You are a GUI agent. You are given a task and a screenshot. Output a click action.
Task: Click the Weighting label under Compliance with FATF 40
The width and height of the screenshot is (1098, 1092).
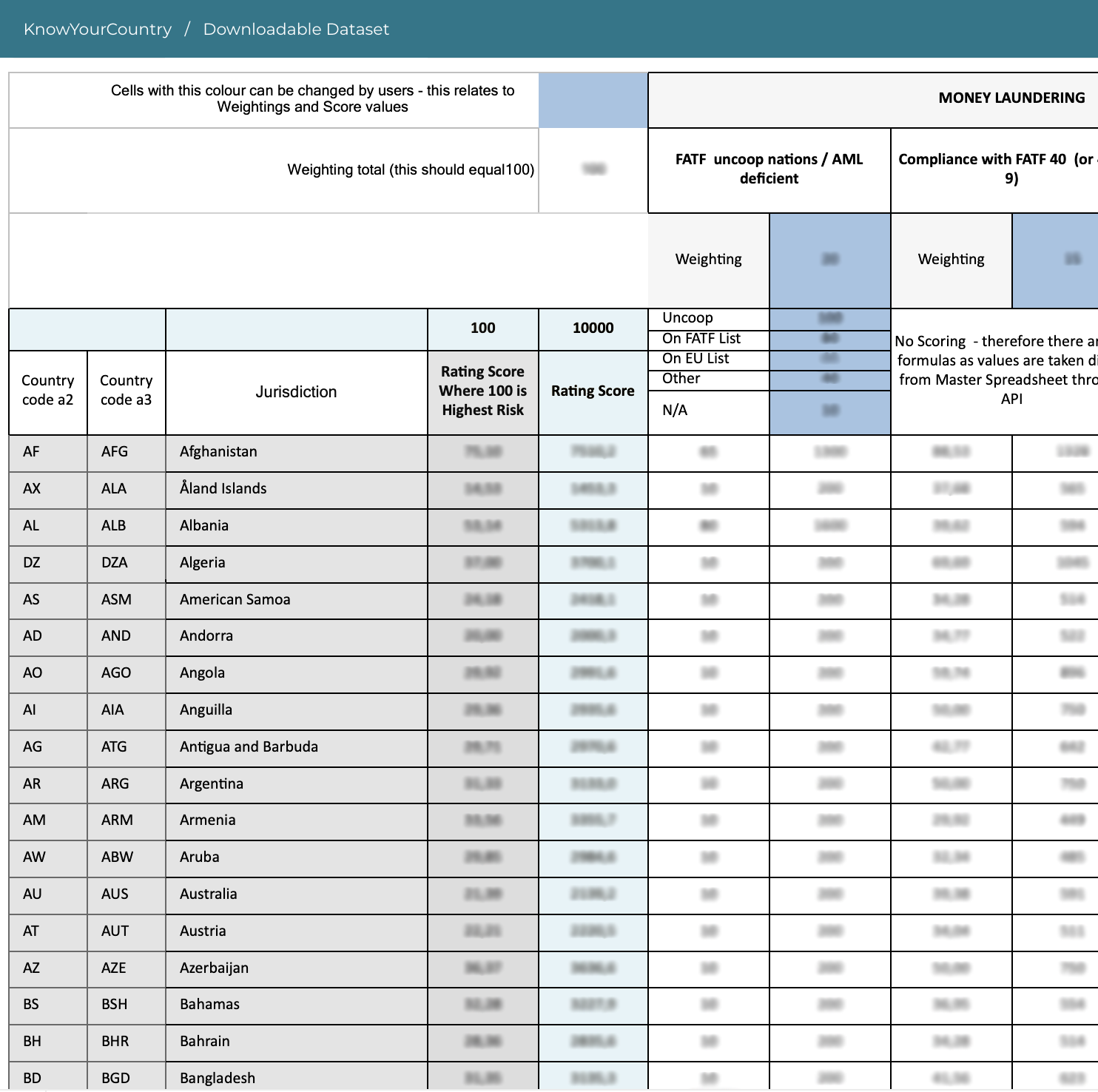point(952,260)
